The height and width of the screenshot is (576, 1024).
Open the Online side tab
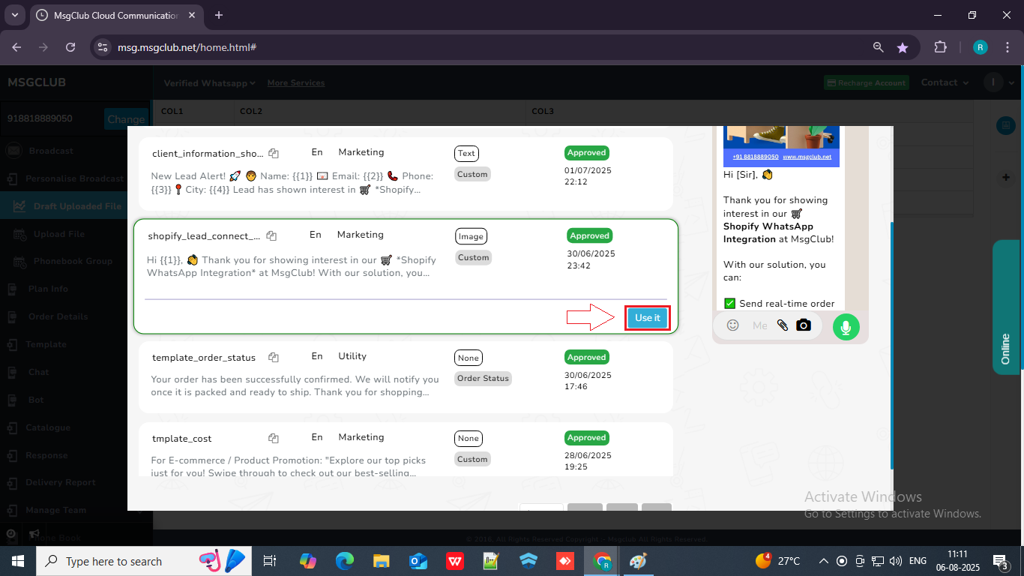[x=1006, y=307]
